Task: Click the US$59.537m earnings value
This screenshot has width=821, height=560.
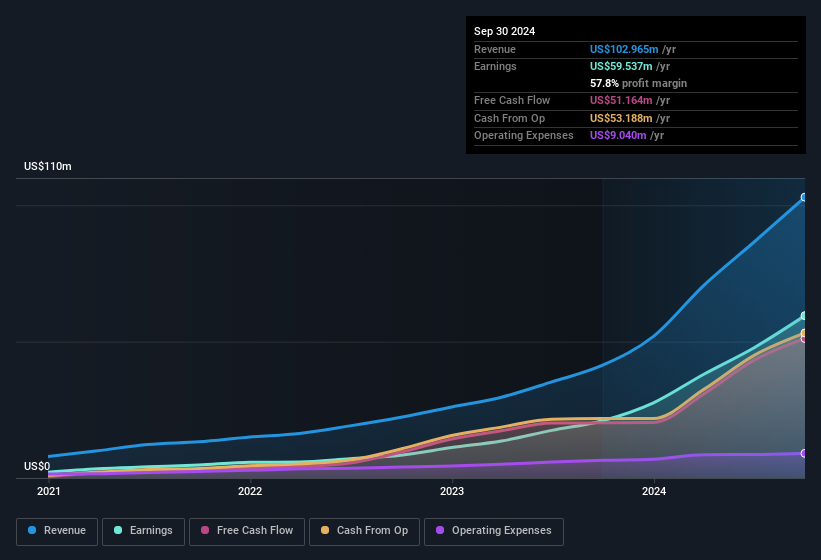Action: 621,66
